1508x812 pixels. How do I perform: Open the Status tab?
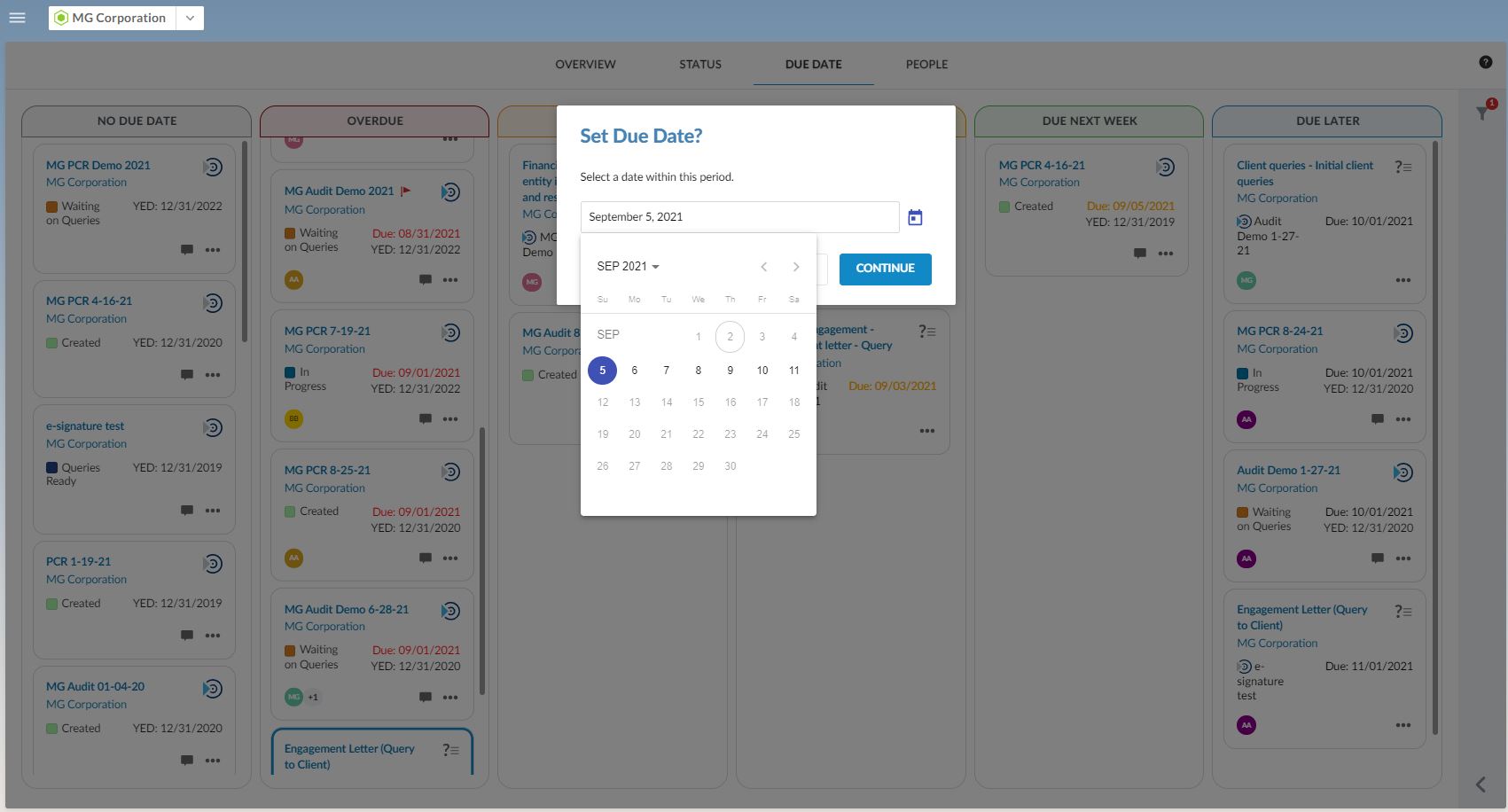click(699, 64)
